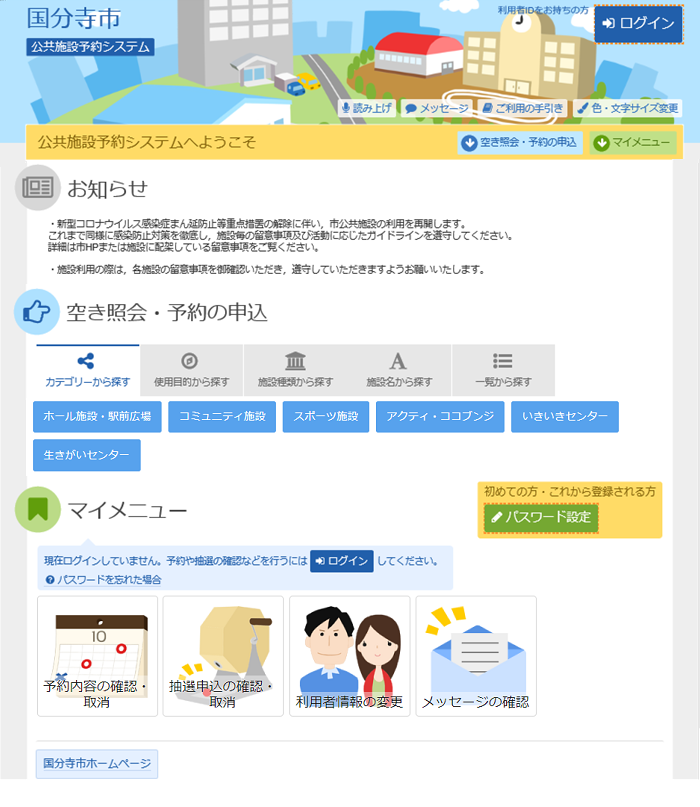
Task: Open the 読み上げ read-aloud option
Action: 367,108
